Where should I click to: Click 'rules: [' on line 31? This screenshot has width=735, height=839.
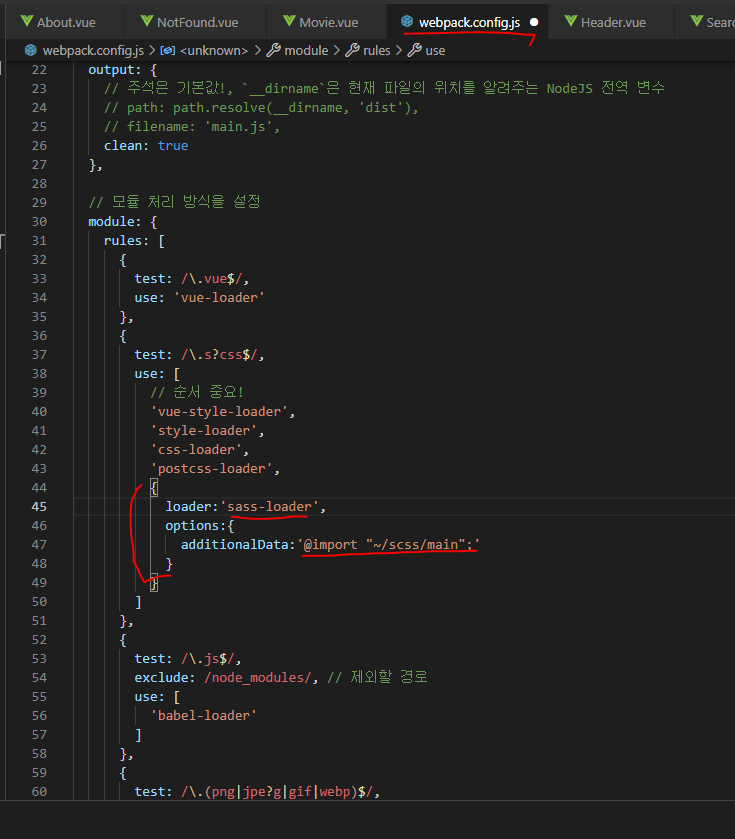(134, 241)
